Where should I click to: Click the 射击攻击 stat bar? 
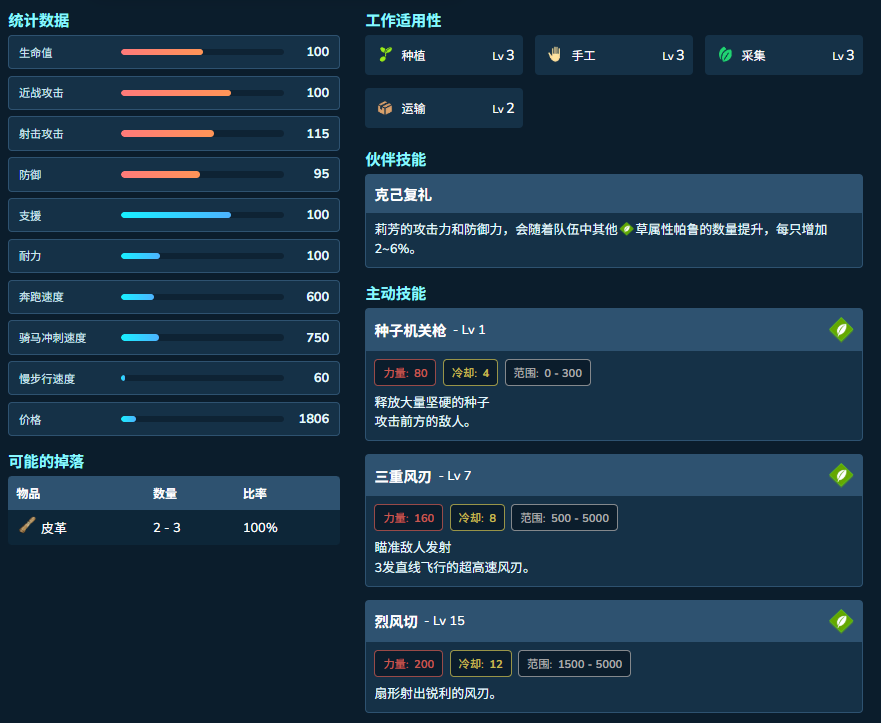202,134
